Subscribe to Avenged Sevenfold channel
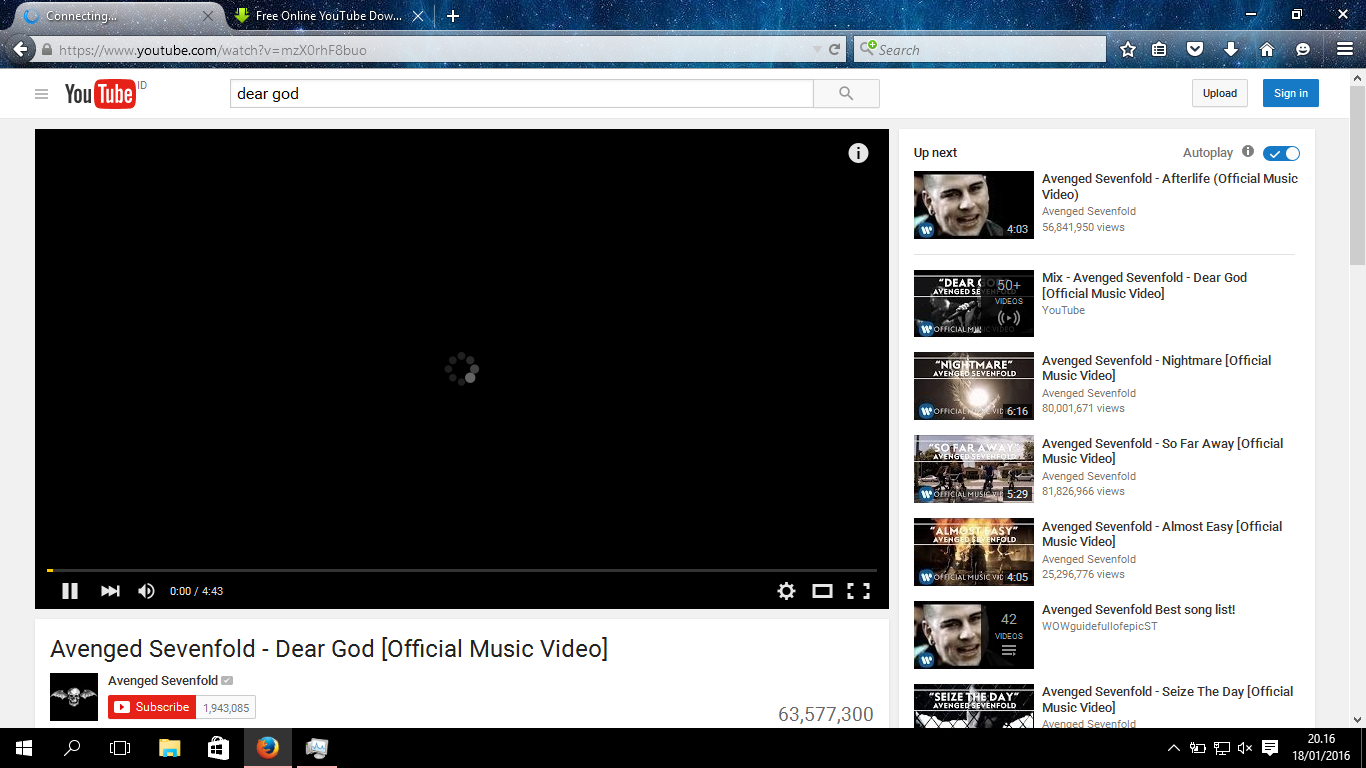Screen dimensions: 1366x768 (x=152, y=707)
